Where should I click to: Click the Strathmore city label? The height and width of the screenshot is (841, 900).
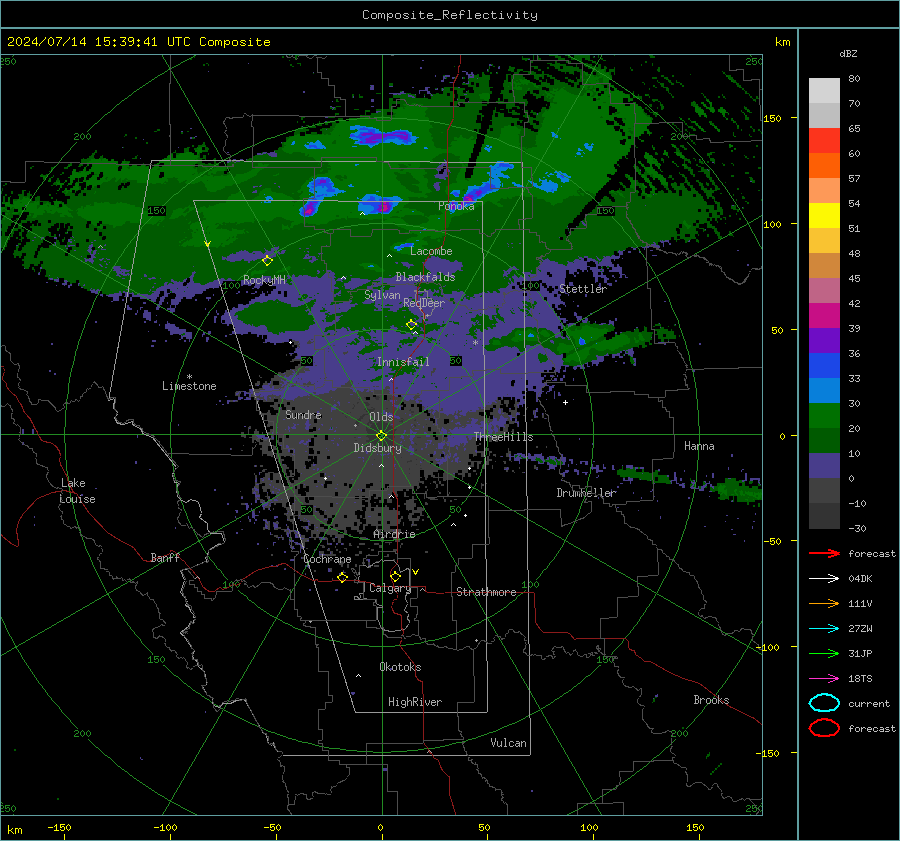click(487, 592)
